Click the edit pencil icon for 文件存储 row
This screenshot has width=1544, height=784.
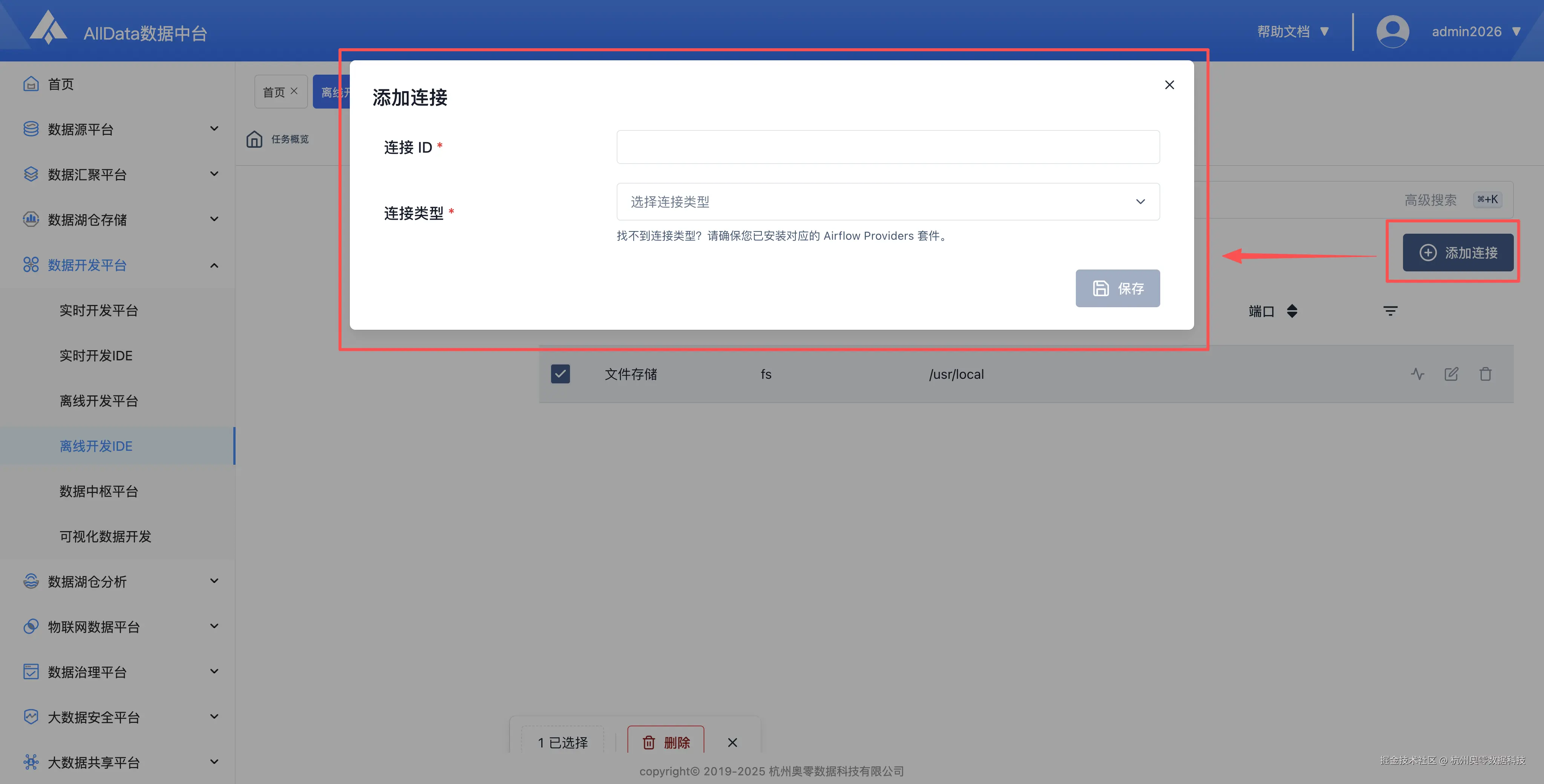(x=1451, y=374)
